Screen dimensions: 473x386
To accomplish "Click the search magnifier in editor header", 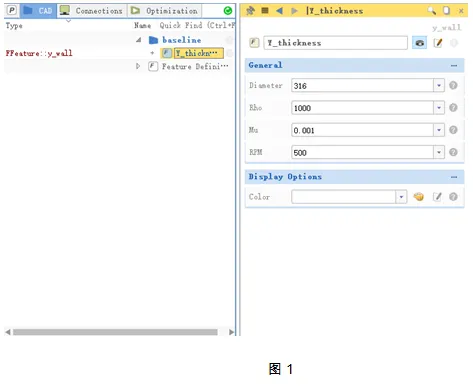I will (x=432, y=11).
